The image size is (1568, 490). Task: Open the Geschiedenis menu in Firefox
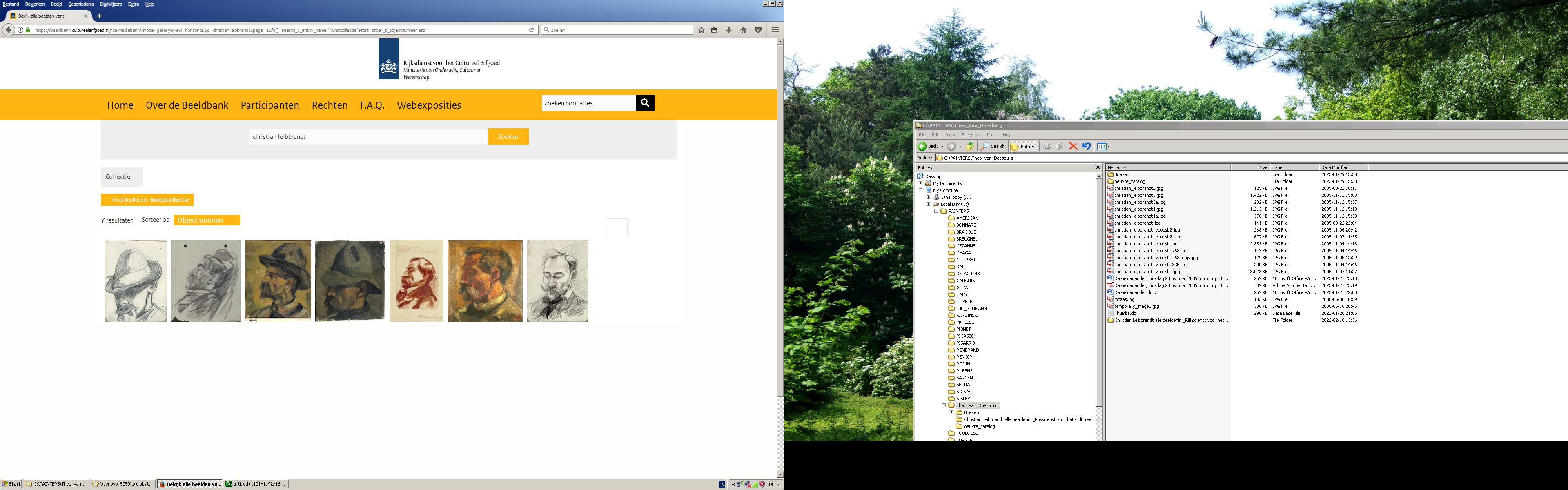point(81,4)
